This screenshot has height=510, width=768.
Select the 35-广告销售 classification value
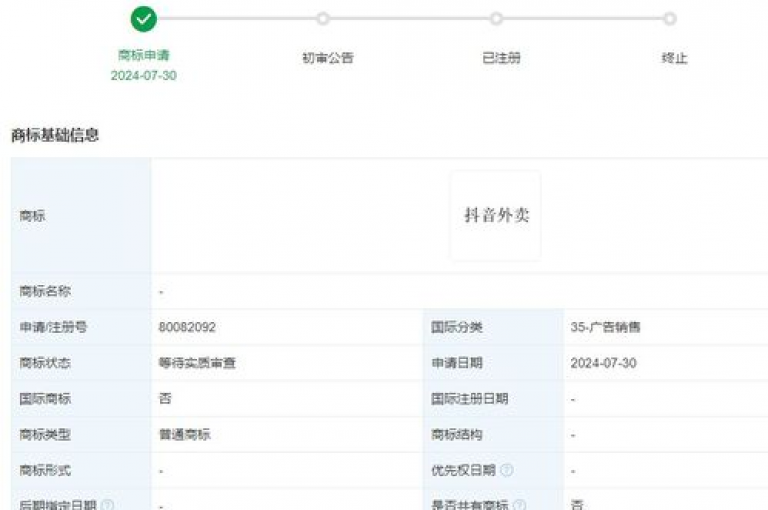point(605,327)
